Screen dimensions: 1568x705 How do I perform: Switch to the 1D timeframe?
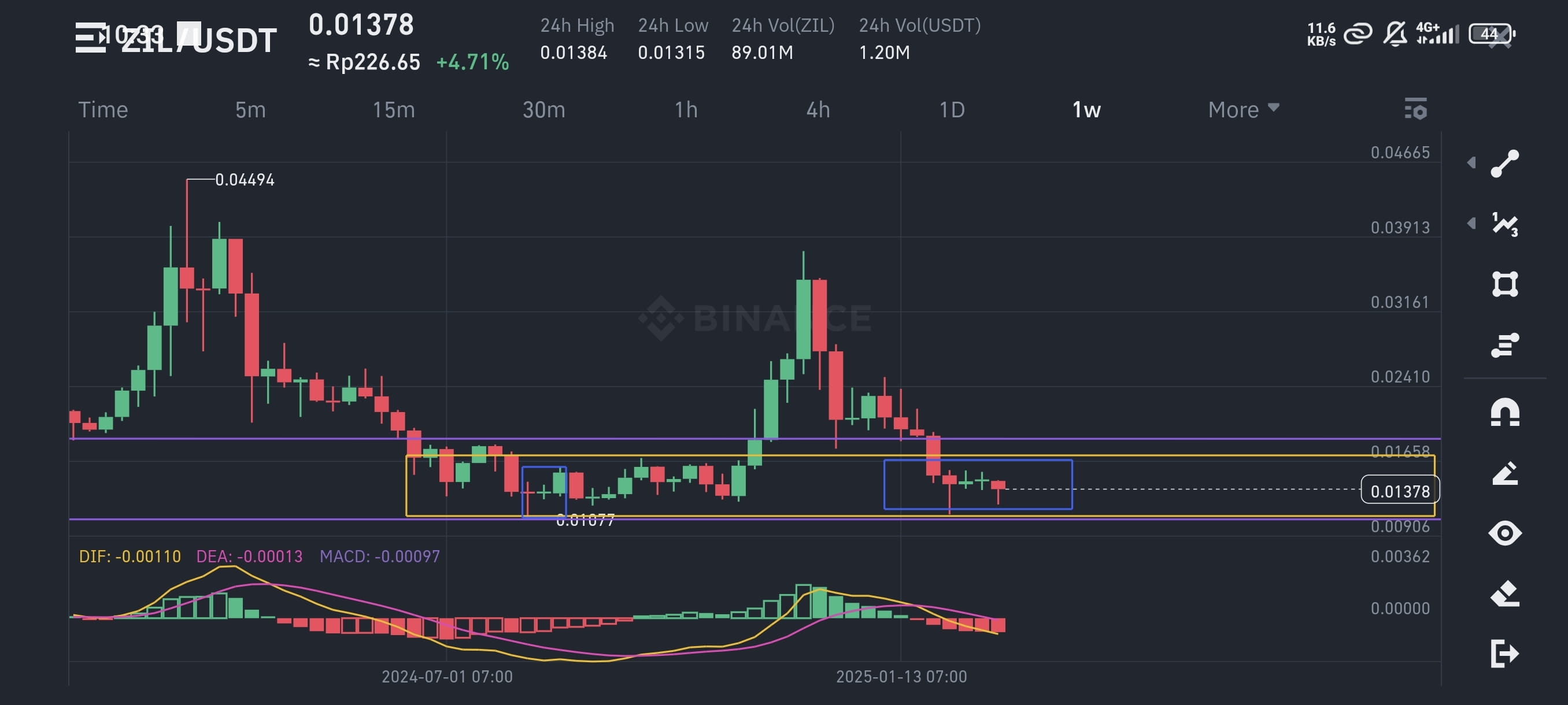[952, 109]
